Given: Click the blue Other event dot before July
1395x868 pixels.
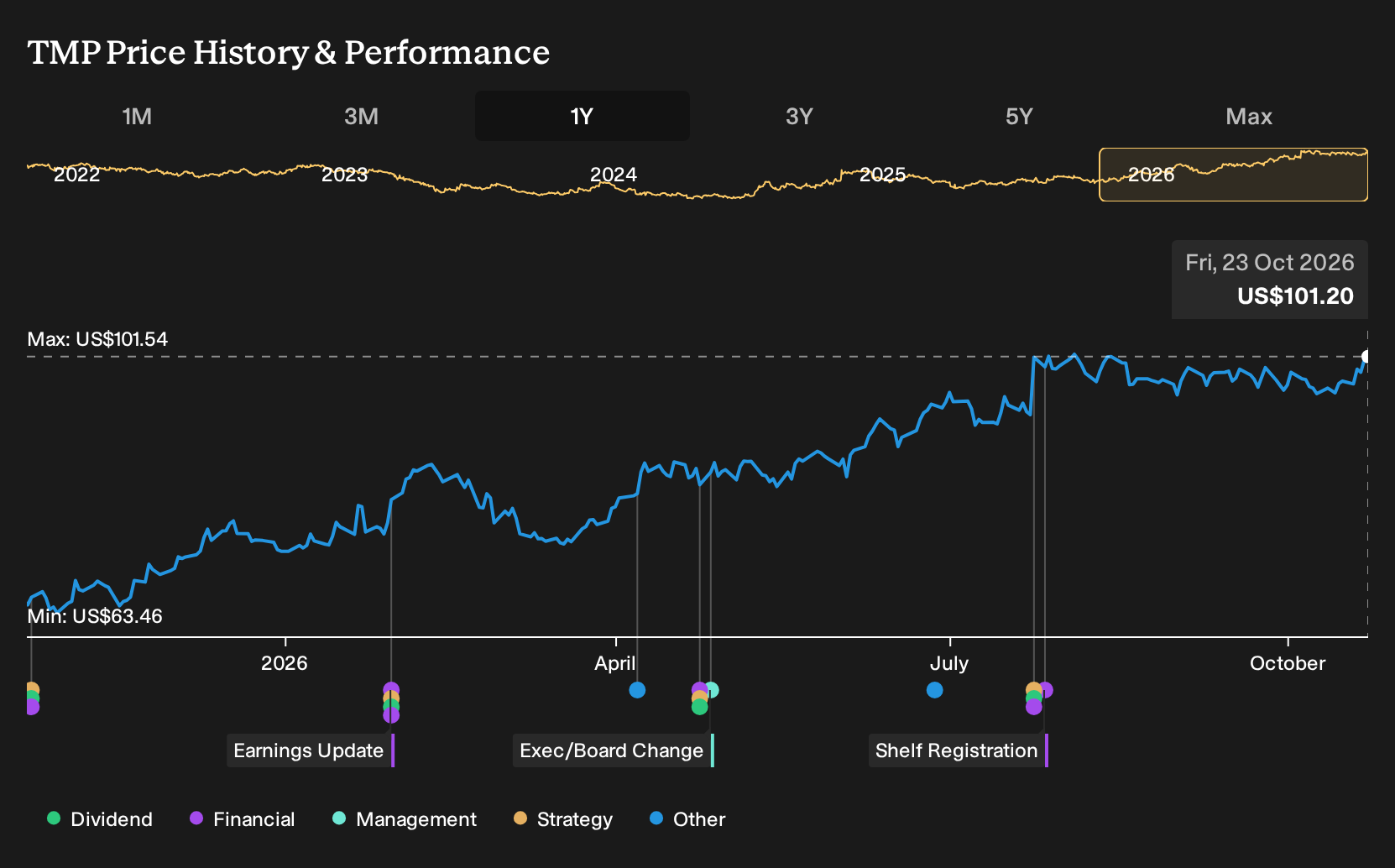Looking at the screenshot, I should [934, 690].
